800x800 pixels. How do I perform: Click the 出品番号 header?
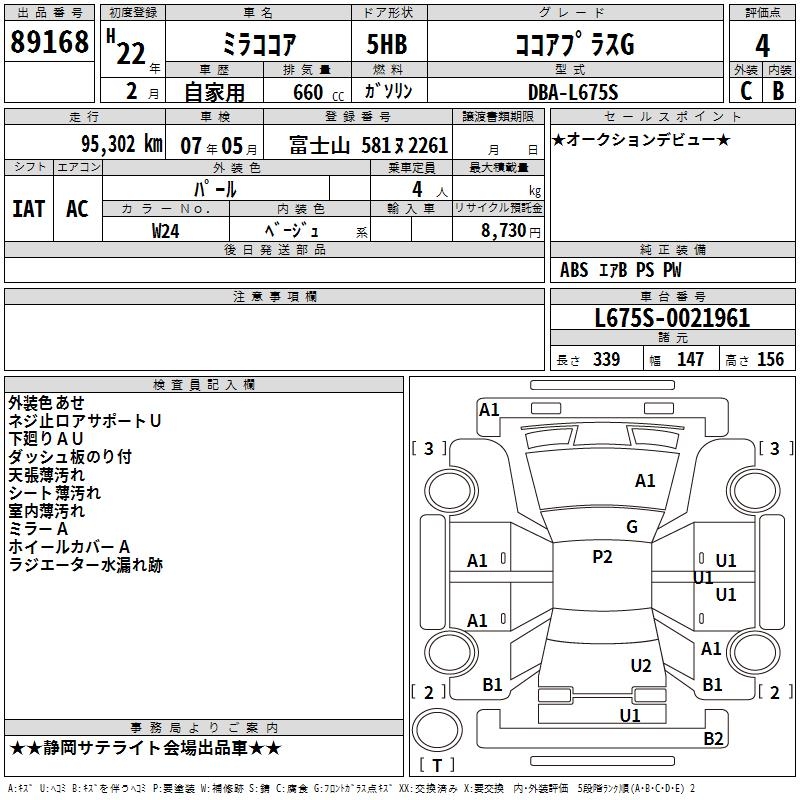(49, 13)
